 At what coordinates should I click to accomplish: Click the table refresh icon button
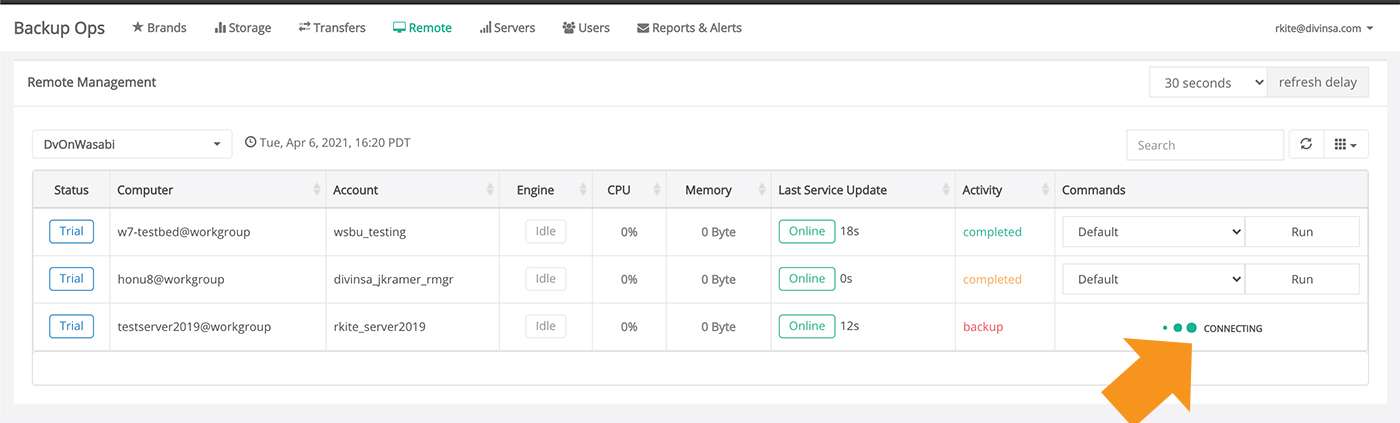[1305, 145]
